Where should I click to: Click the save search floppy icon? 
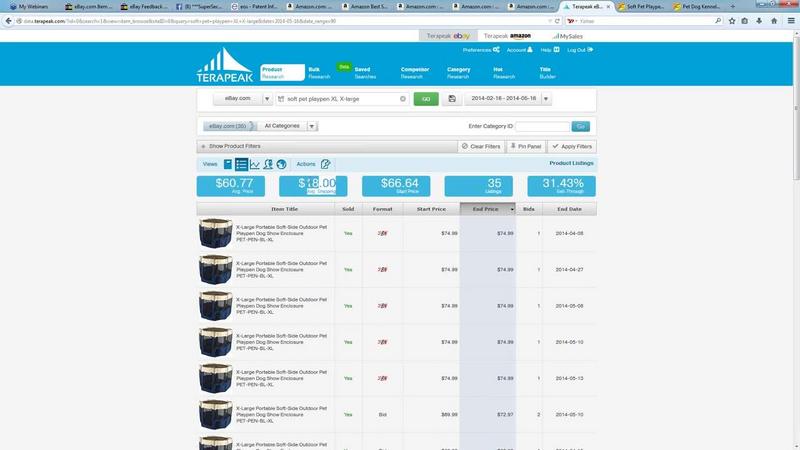[x=452, y=98]
